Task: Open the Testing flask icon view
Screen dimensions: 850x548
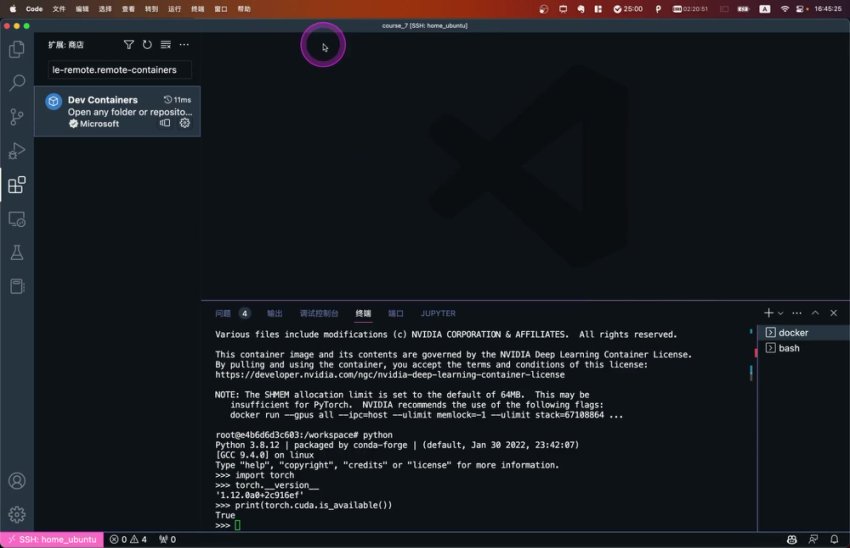Action: point(16,253)
